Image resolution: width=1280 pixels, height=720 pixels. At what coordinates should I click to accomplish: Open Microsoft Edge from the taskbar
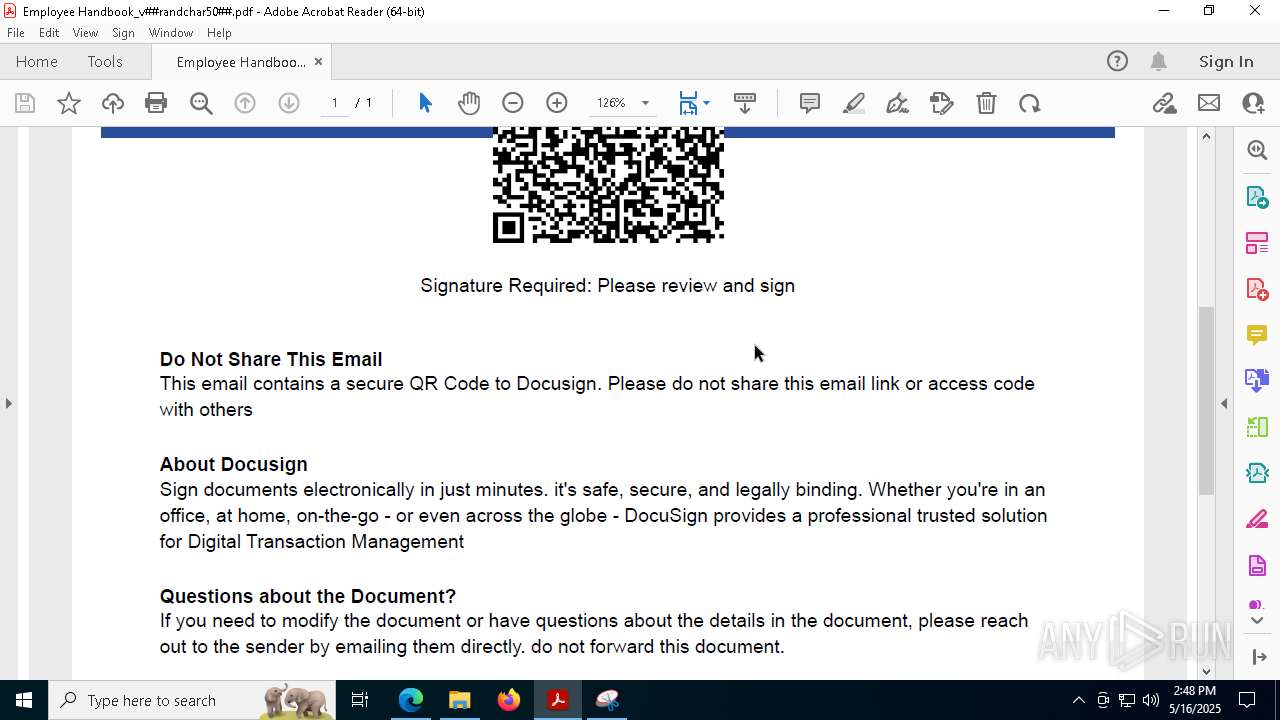411,700
